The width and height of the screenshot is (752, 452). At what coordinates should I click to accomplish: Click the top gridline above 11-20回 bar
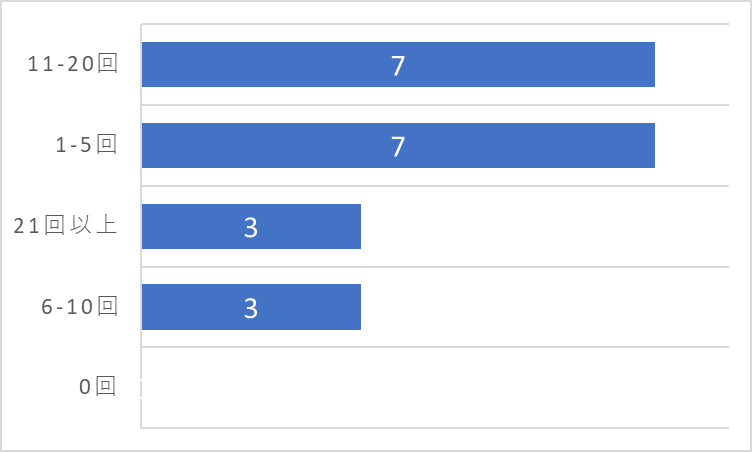pos(435,24)
